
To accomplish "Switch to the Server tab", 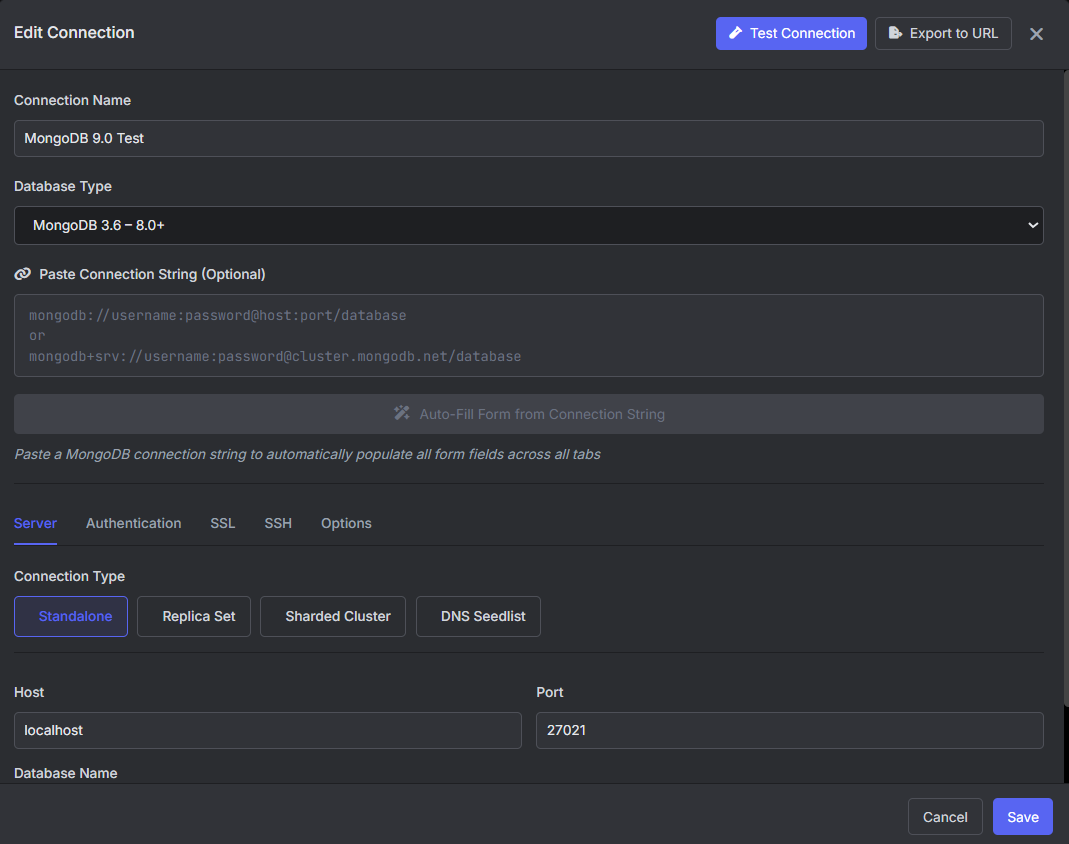I will (35, 524).
